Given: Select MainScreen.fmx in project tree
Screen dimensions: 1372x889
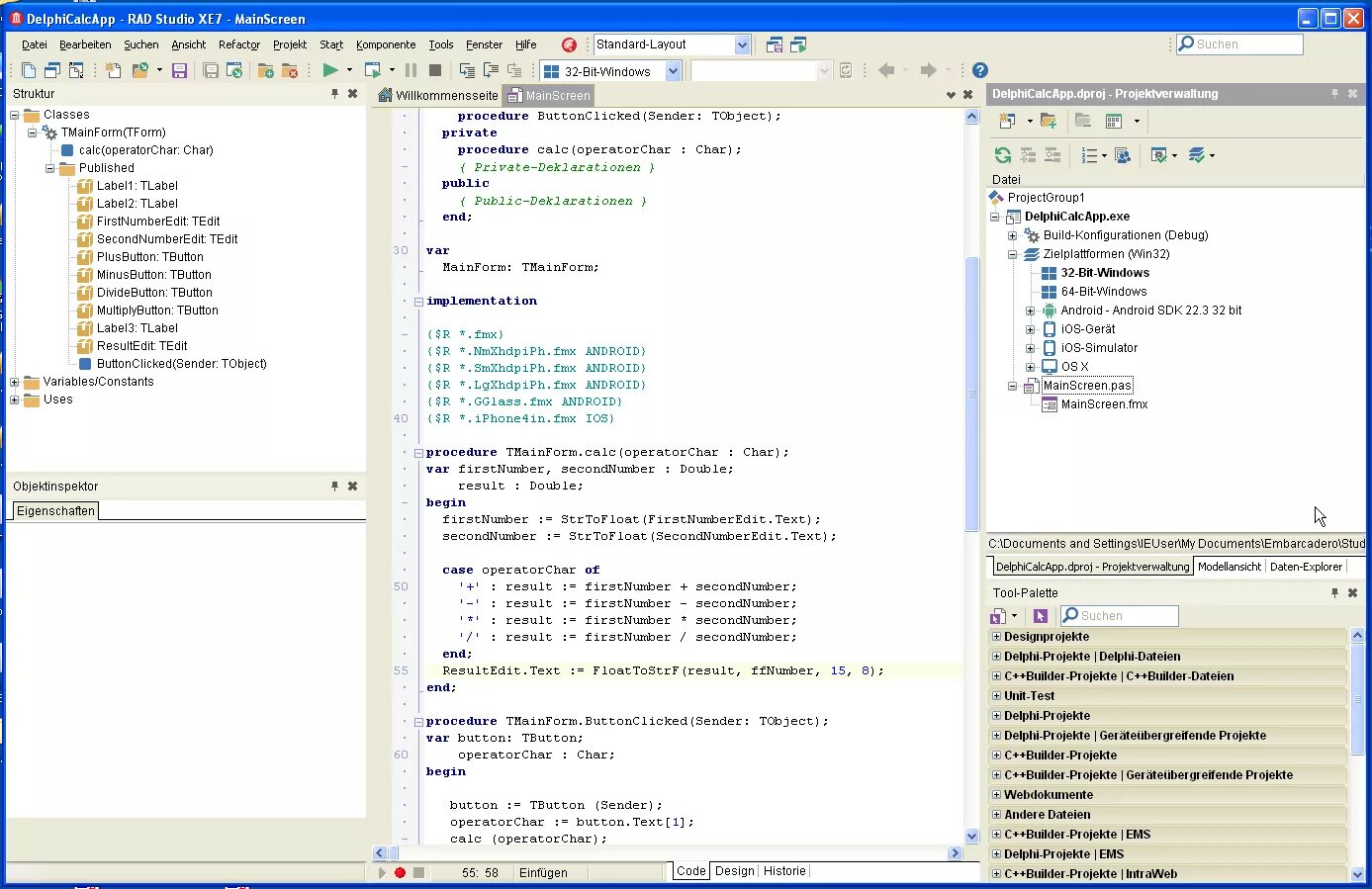Looking at the screenshot, I should 1104,404.
